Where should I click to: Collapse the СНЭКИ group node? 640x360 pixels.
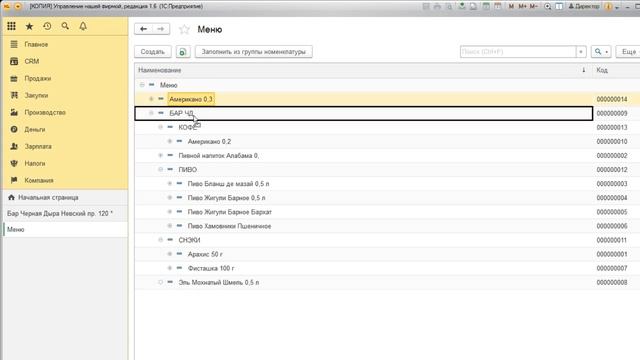pyautogui.click(x=160, y=240)
